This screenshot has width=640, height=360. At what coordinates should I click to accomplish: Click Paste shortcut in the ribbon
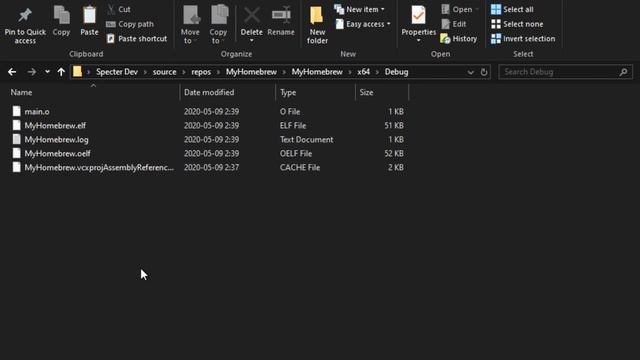click(137, 39)
